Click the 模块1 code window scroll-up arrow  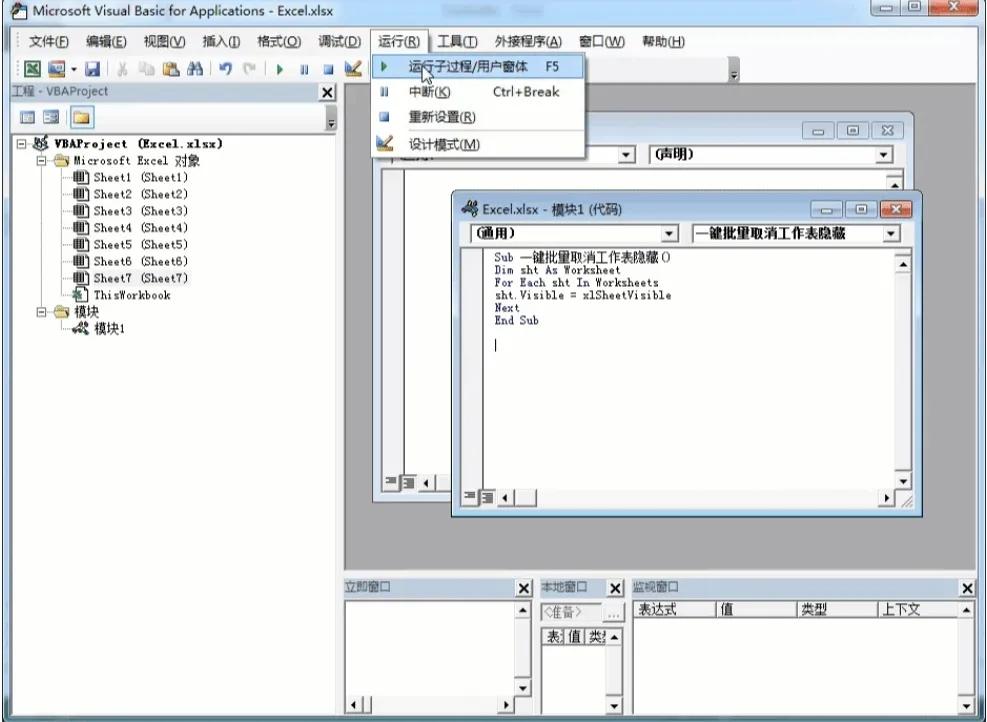(x=903, y=265)
